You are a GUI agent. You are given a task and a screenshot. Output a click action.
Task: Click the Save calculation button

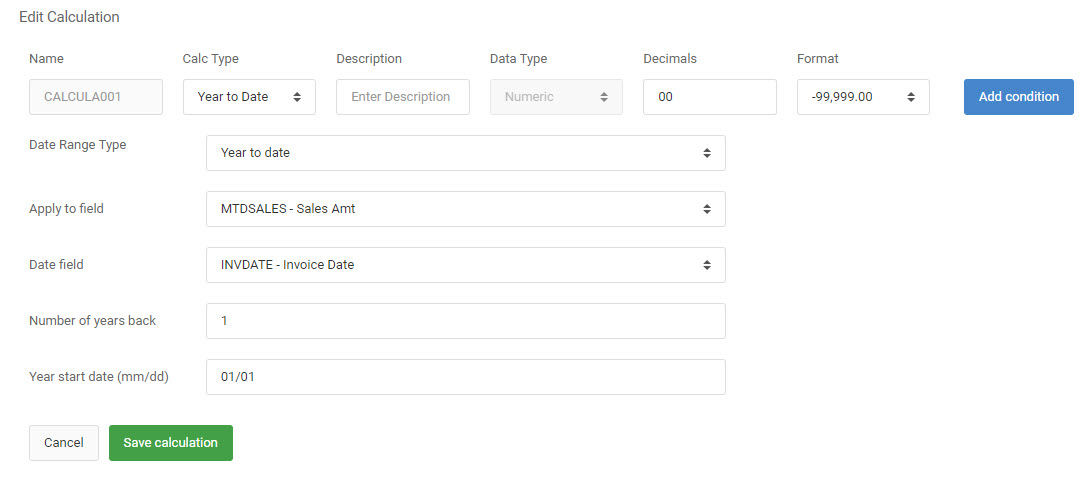(x=171, y=443)
